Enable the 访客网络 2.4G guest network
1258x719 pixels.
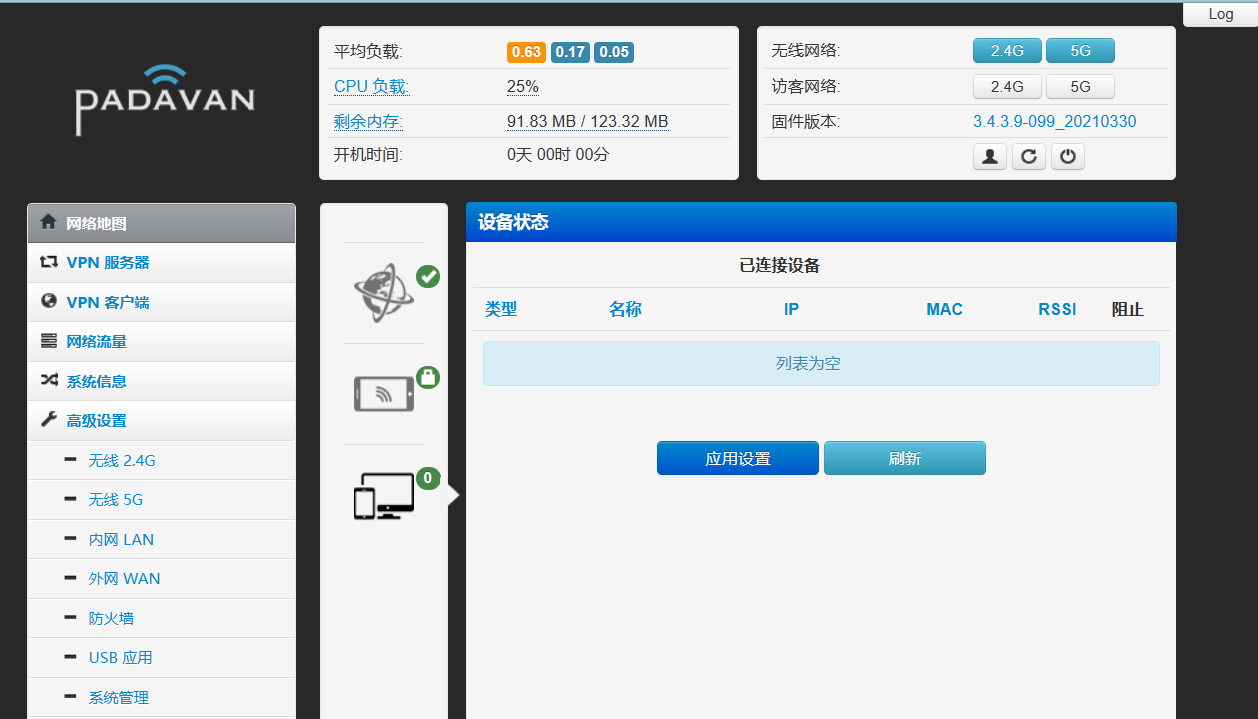click(1007, 87)
